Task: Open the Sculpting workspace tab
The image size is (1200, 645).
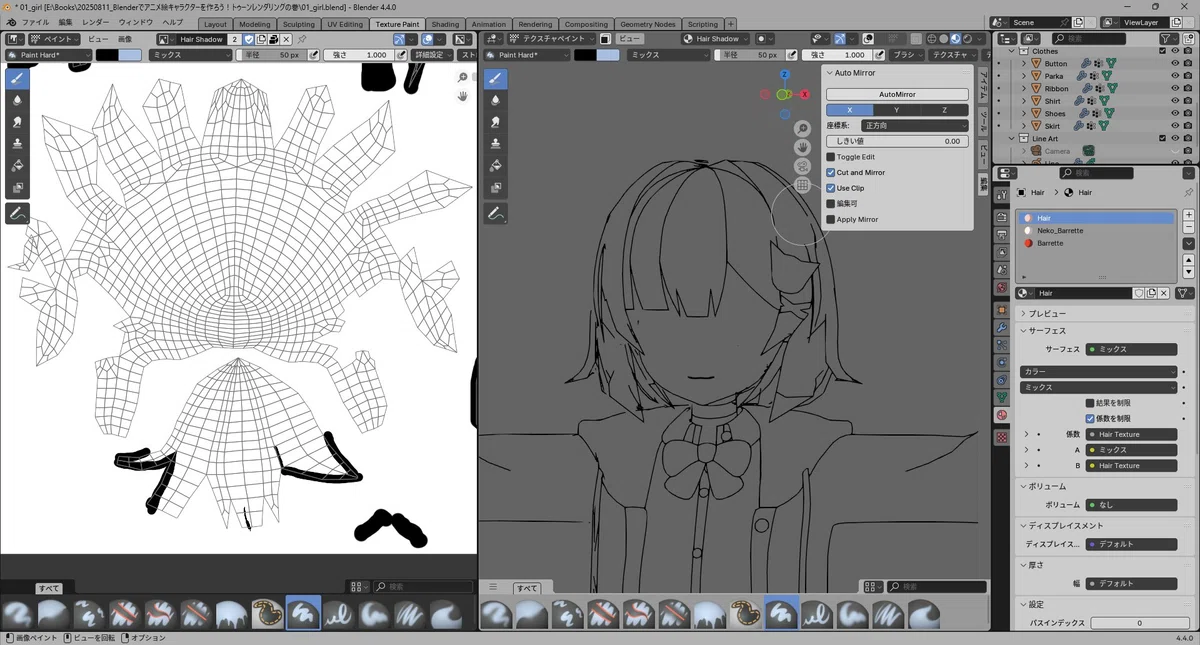Action: coord(298,24)
